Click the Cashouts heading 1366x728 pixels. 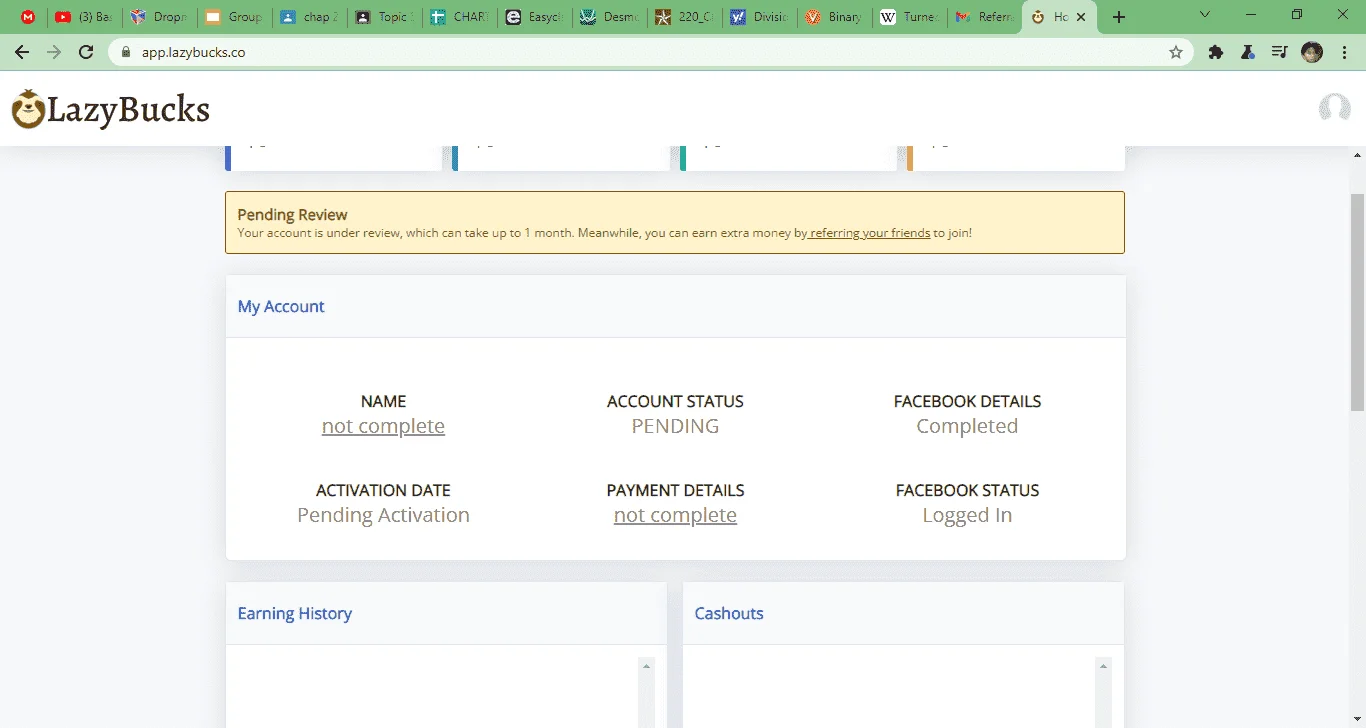[729, 613]
